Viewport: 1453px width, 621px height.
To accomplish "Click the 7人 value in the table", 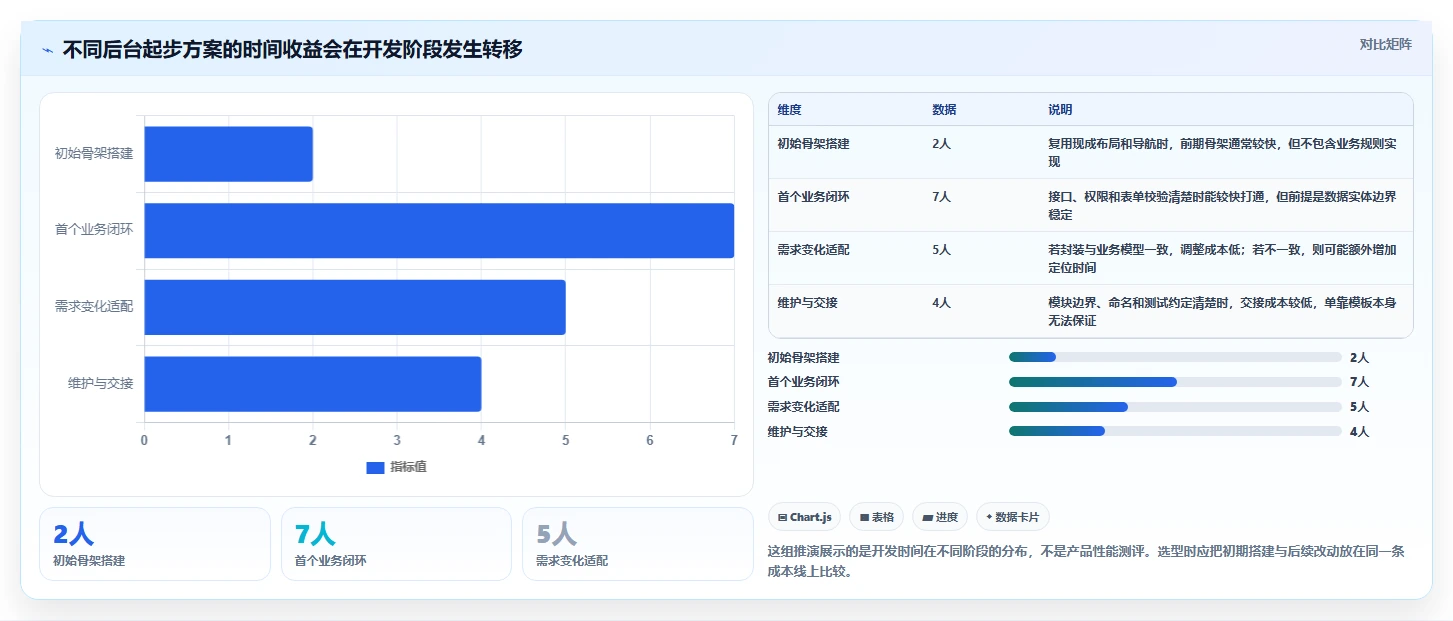I will 941,197.
